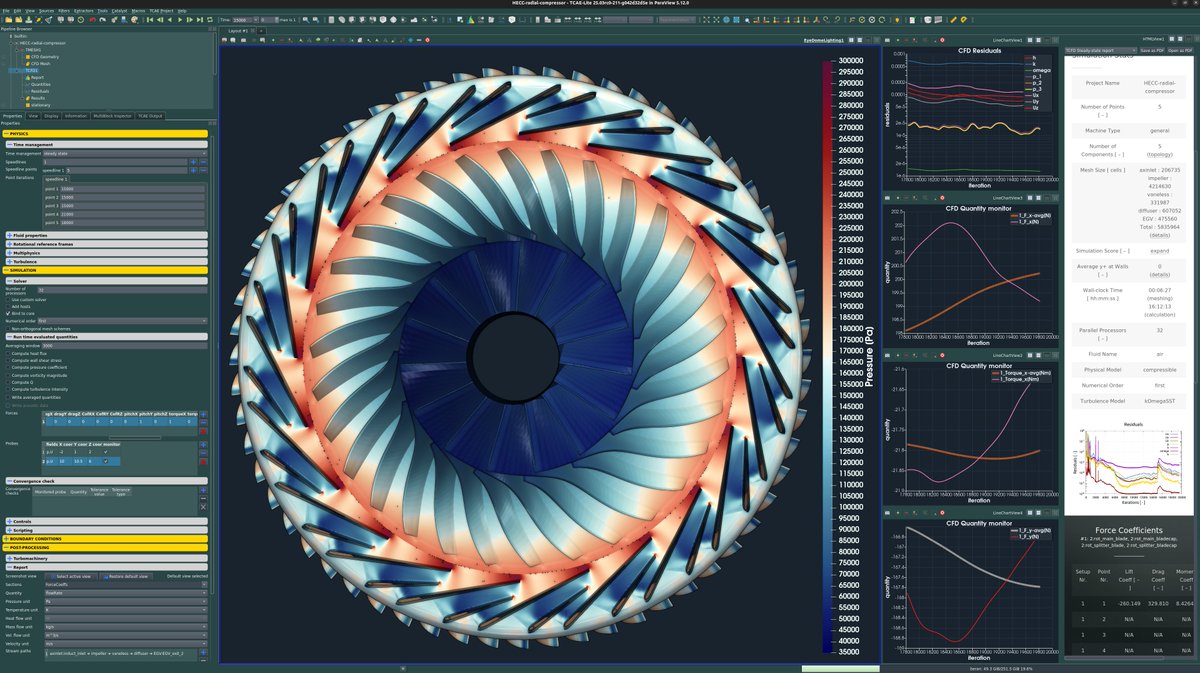Image resolution: width=1200 pixels, height=673 pixels.
Task: Select Residuals item in Pipeline Browser
Action: [x=40, y=91]
